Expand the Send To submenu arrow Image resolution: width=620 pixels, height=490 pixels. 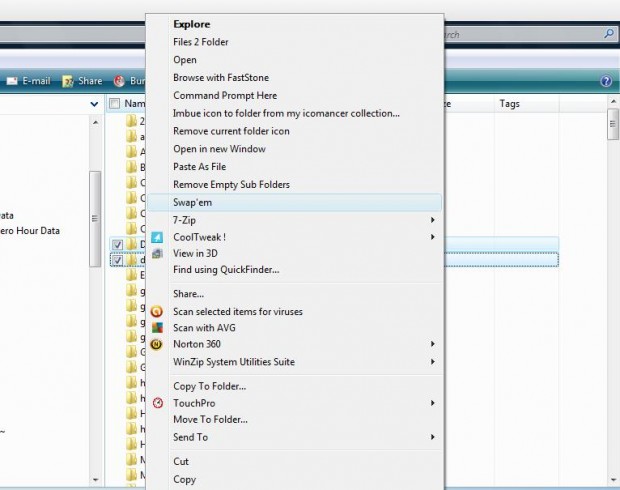(x=433, y=437)
